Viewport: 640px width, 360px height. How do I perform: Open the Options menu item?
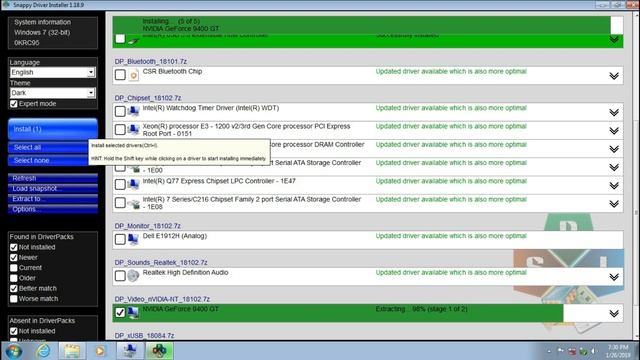click(53, 209)
